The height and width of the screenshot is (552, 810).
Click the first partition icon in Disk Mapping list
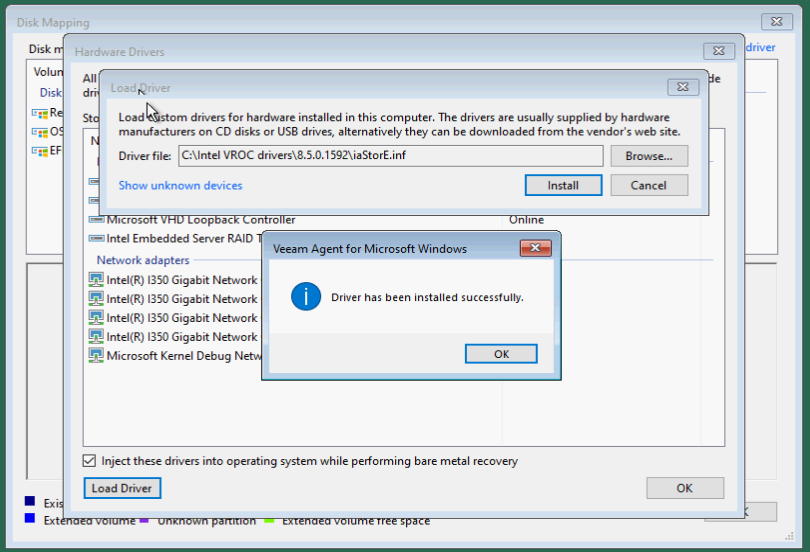point(40,113)
